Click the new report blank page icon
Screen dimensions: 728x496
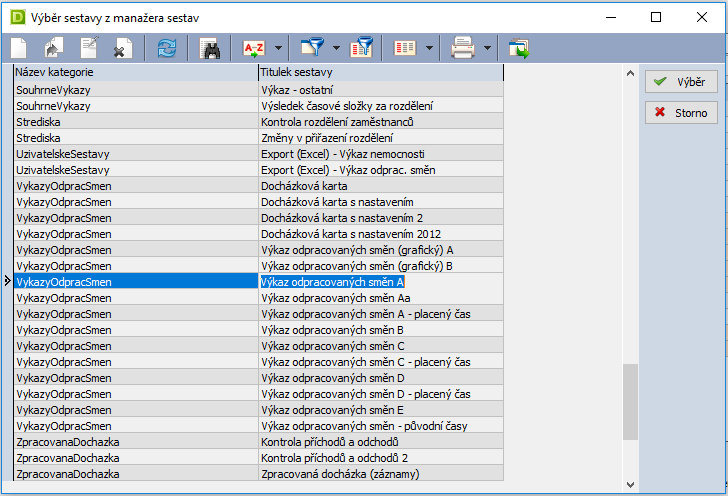[x=19, y=48]
